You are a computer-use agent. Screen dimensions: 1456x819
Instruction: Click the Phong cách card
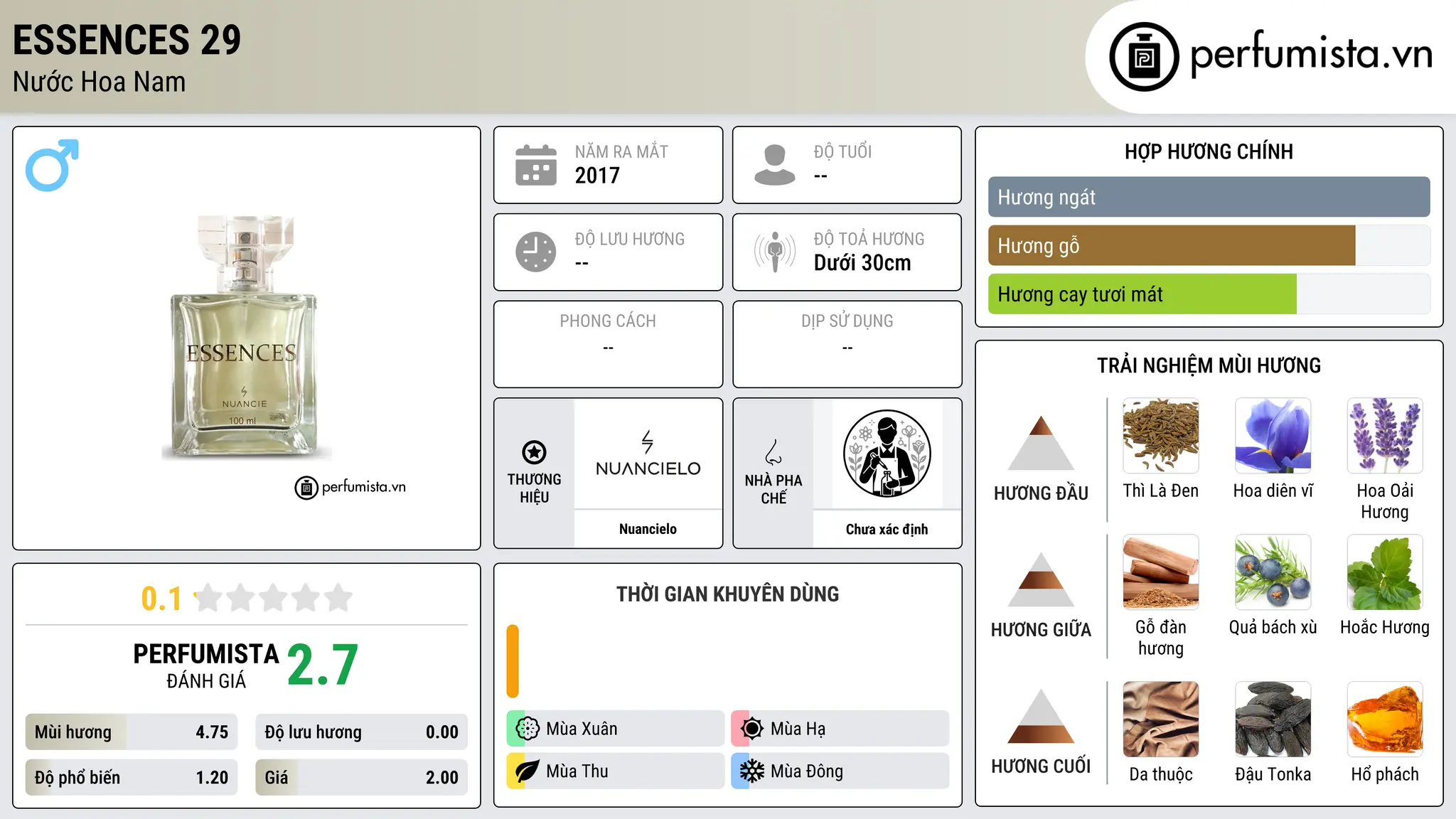click(x=608, y=344)
